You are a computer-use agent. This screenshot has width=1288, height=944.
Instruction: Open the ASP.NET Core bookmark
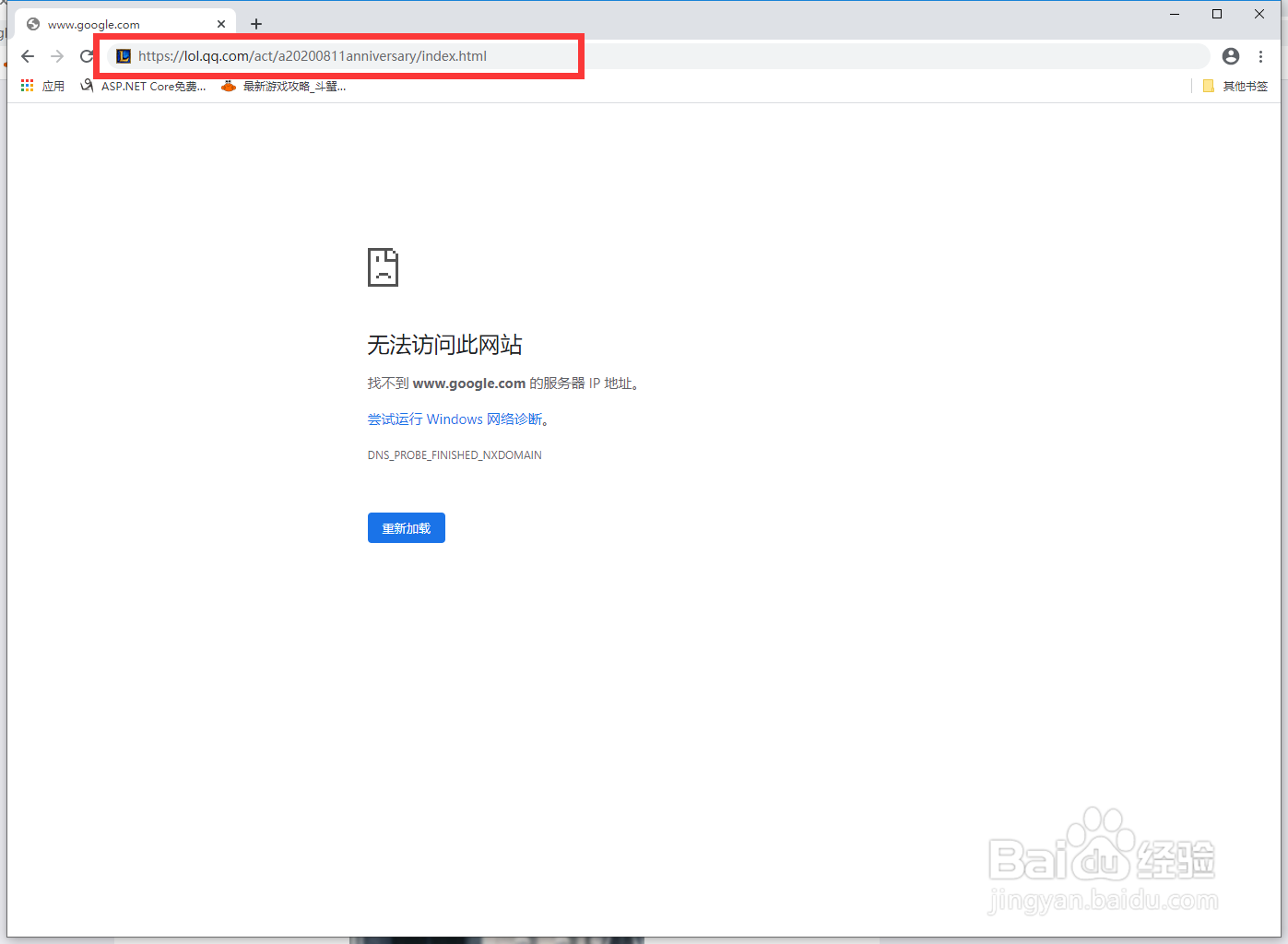pos(143,86)
